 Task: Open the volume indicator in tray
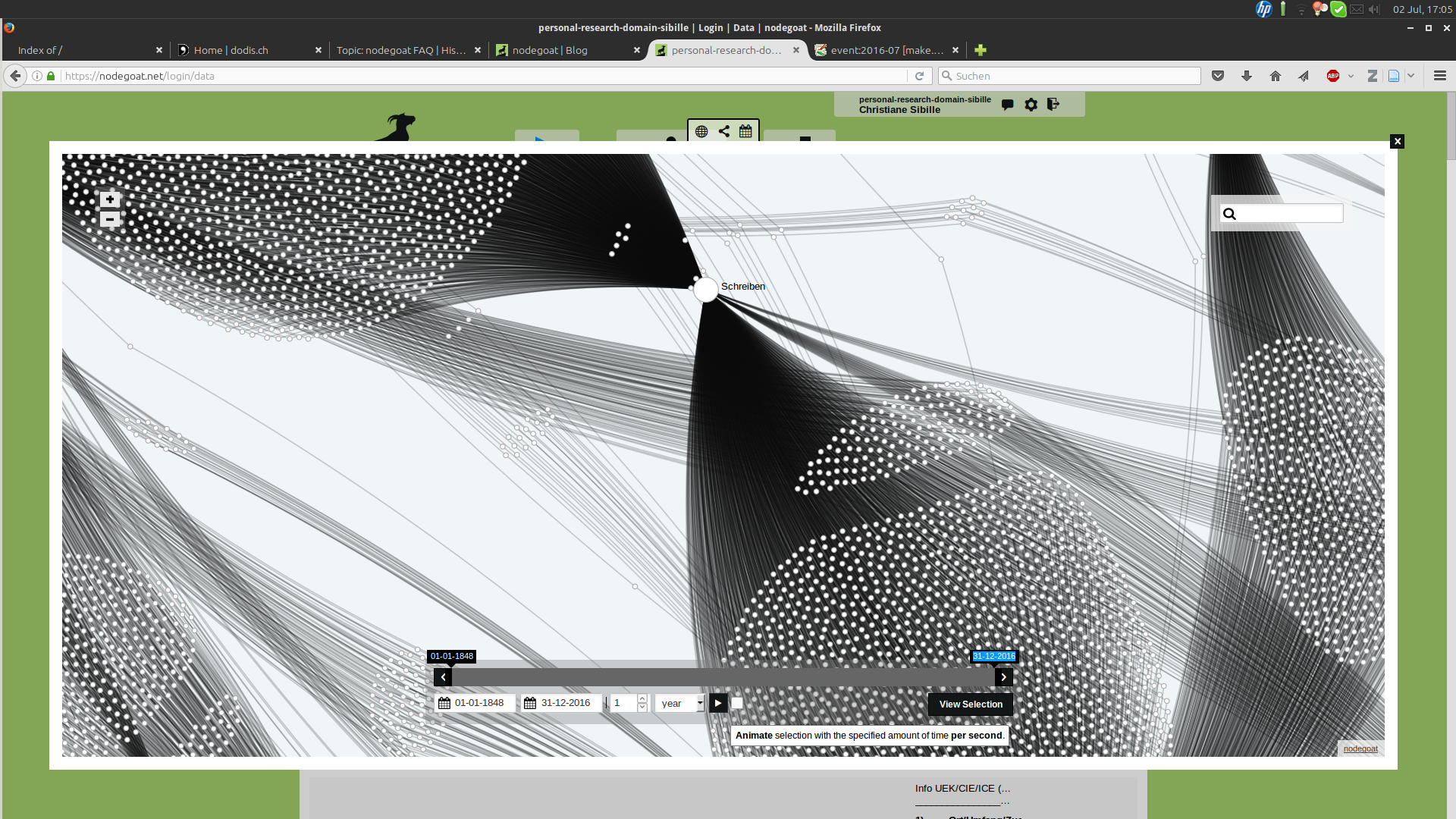point(1373,9)
